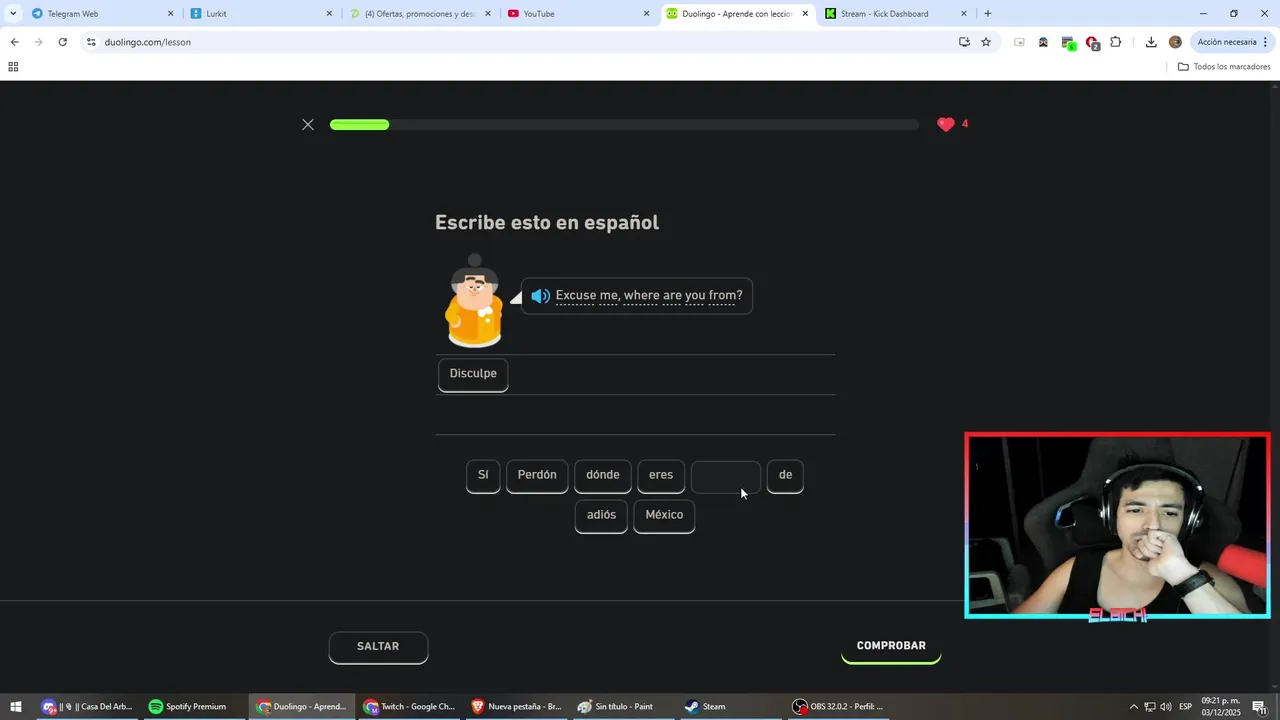Open the Twitch Chrome window from taskbar

click(410, 707)
